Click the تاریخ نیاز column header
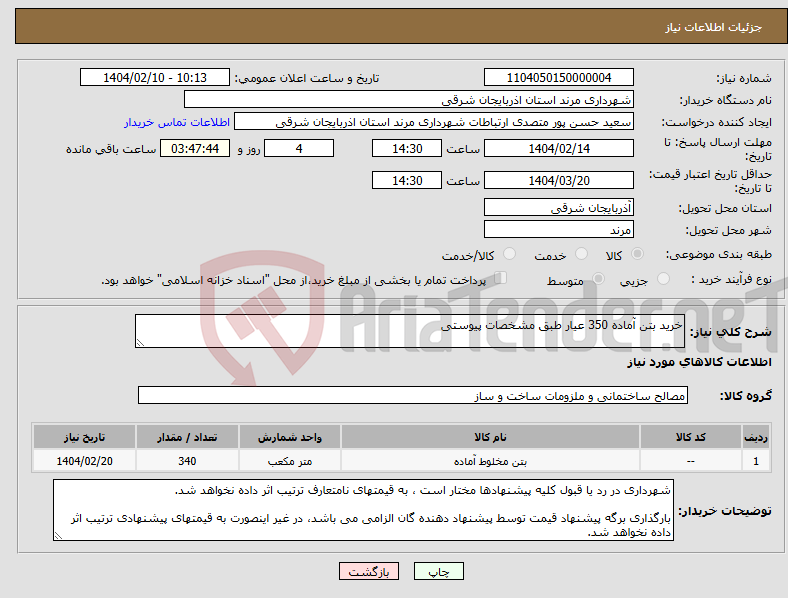Viewport: 788px width, 598px height. (84, 437)
